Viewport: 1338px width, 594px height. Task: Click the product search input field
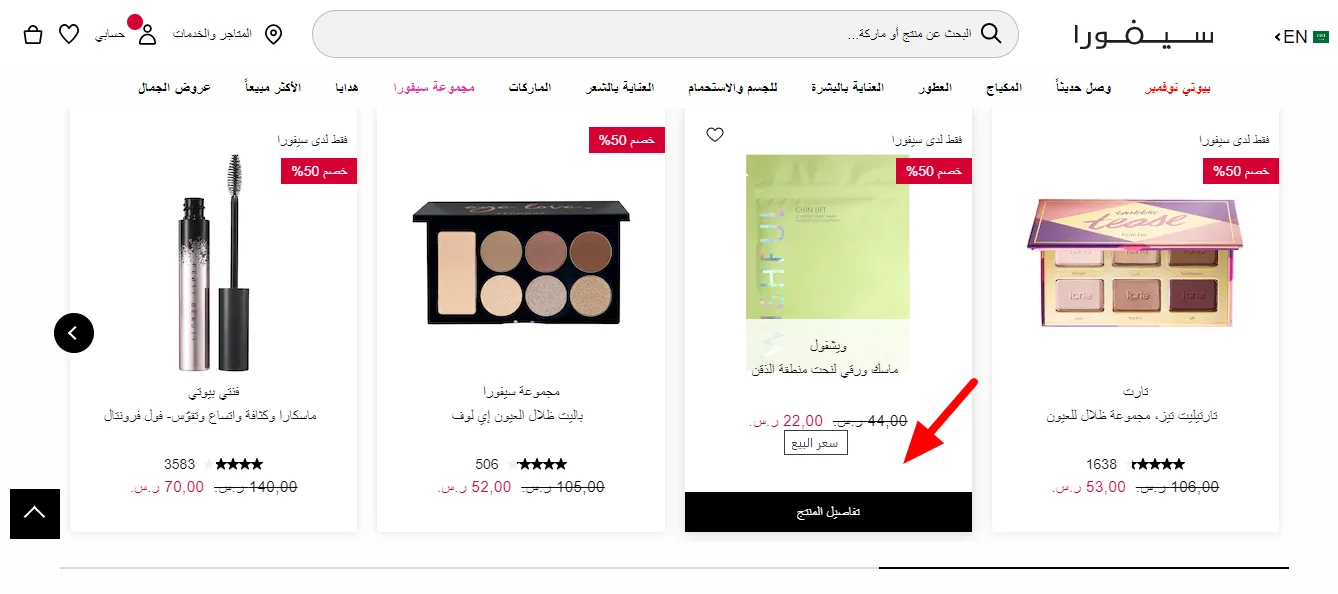pyautogui.click(x=665, y=34)
